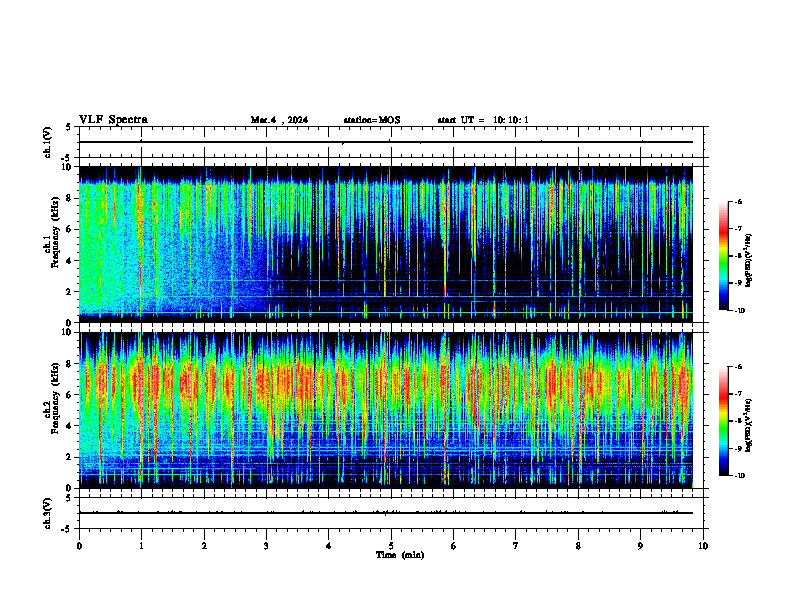Screen dimensions: 792x612
Task: Select the "Mar.4 , 2024" date text
Action: [x=279, y=120]
